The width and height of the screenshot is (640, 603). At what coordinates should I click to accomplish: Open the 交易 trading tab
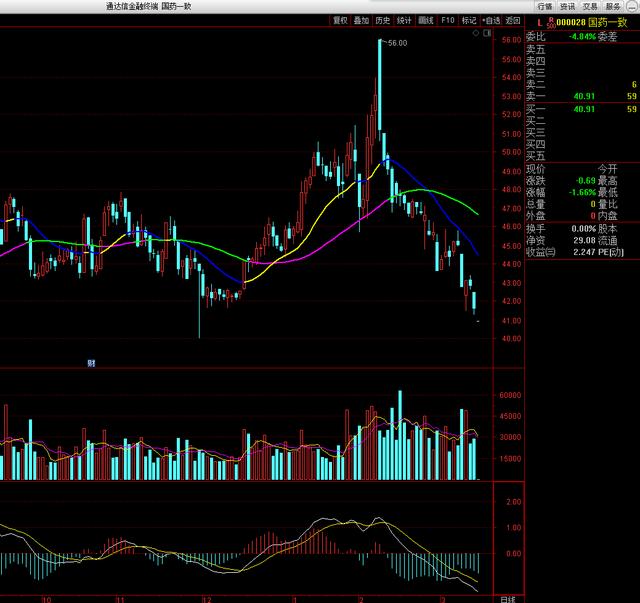coord(590,6)
